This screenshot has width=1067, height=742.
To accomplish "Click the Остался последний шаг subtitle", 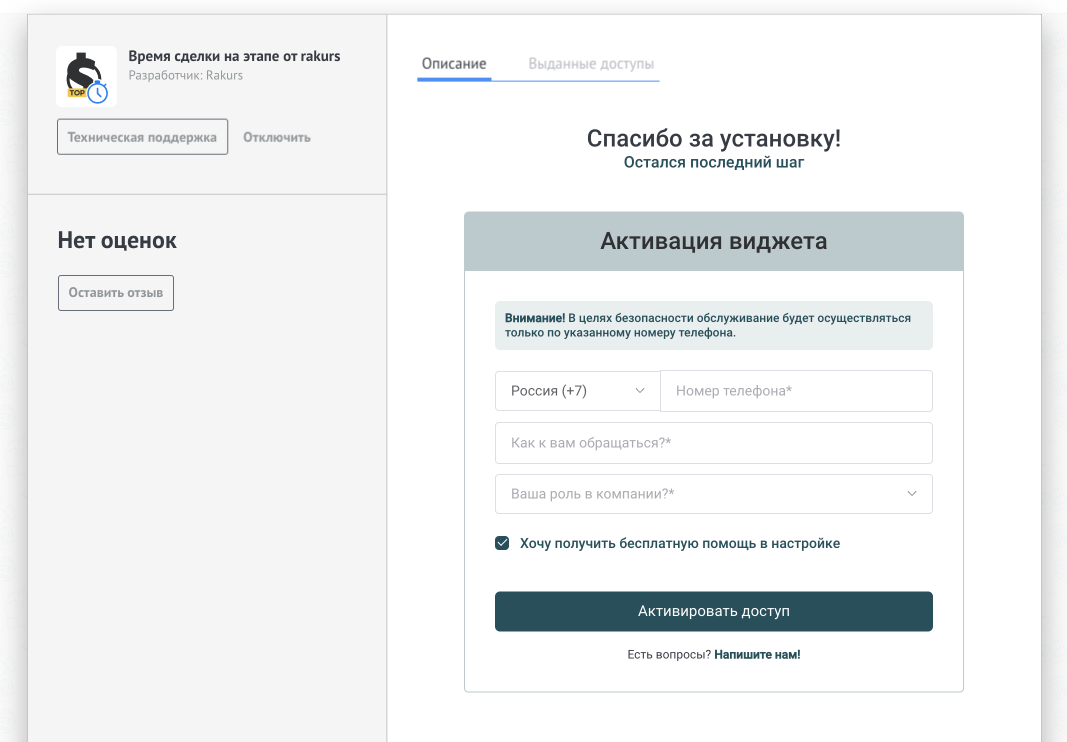I will pos(714,163).
